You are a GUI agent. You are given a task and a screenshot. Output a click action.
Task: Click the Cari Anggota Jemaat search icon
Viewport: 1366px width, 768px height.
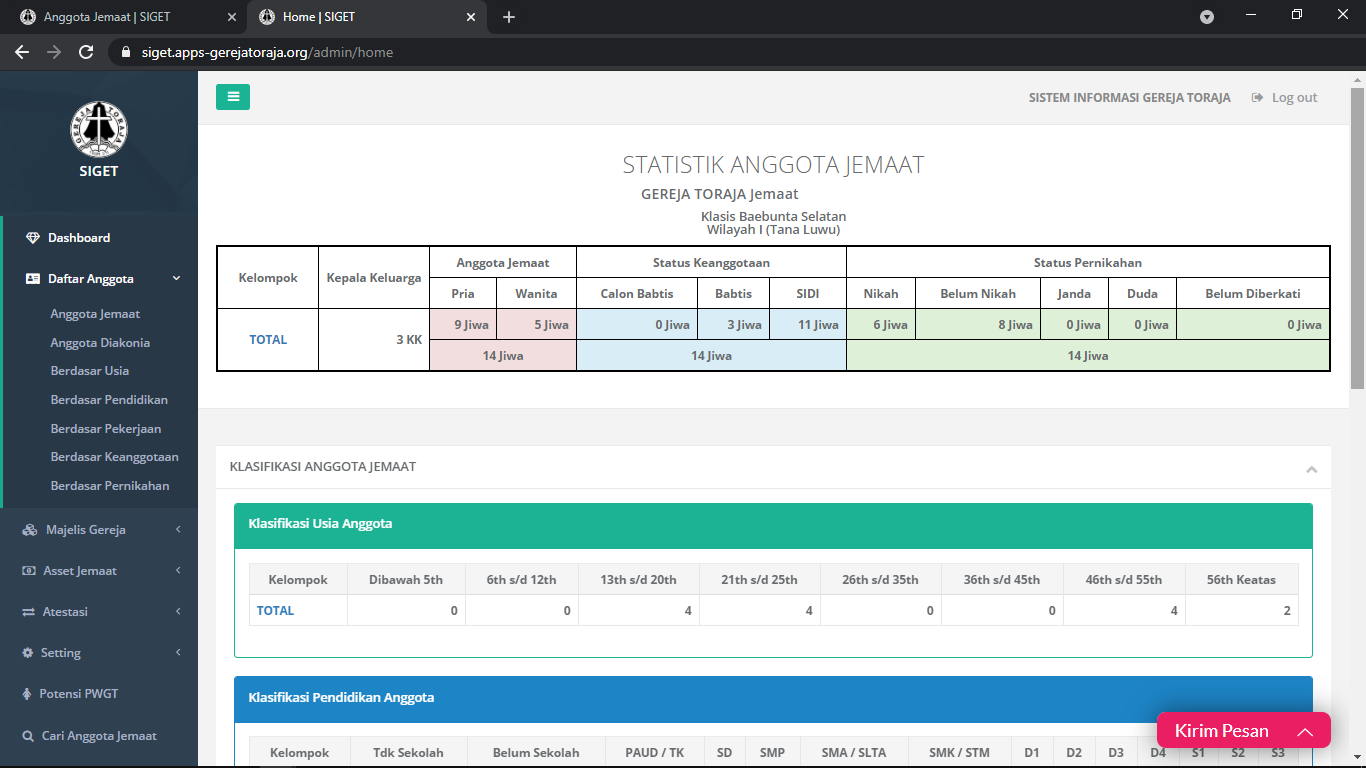point(28,736)
